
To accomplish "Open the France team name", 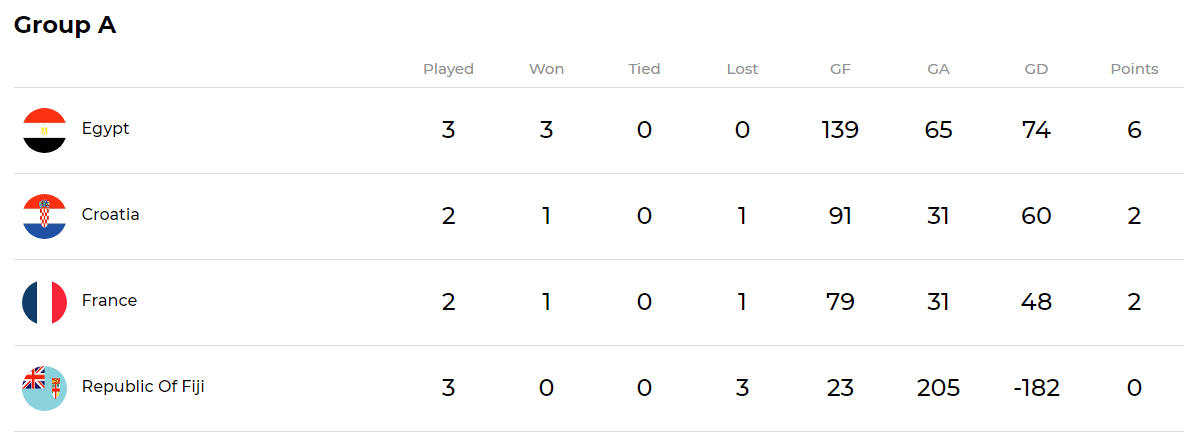I will 109,300.
